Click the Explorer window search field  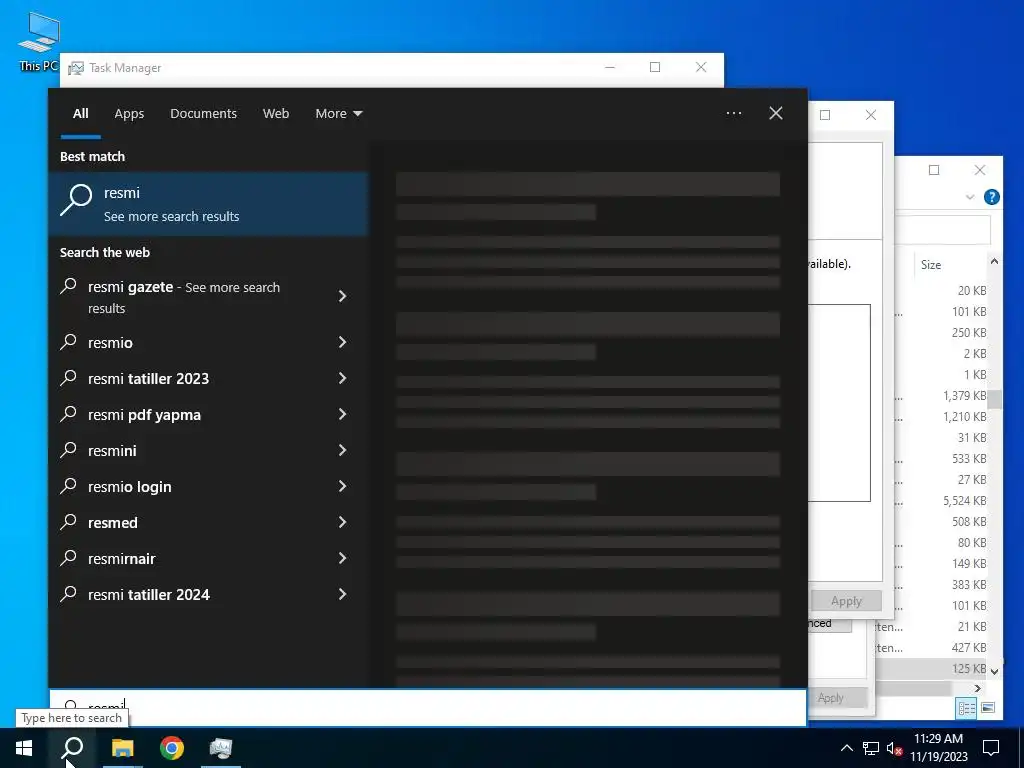[942, 231]
